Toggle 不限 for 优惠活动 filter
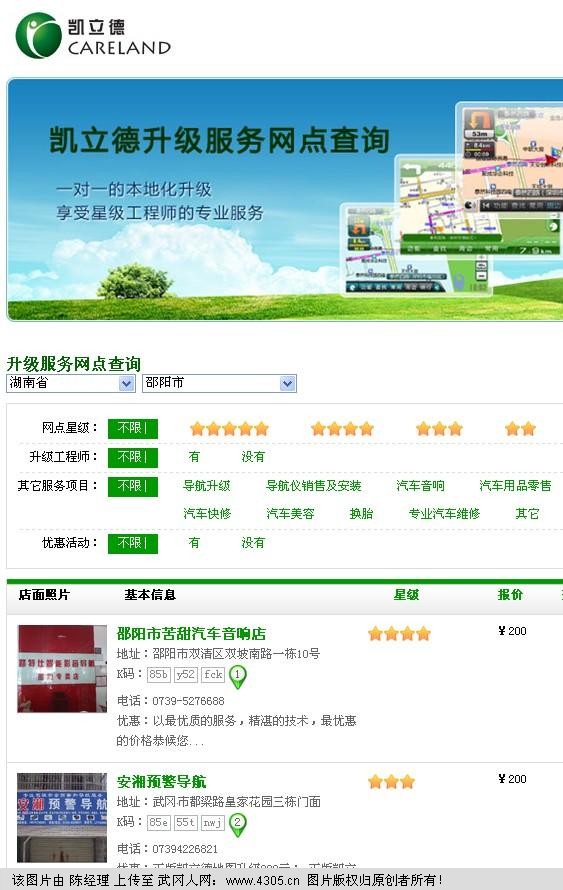 click(133, 544)
